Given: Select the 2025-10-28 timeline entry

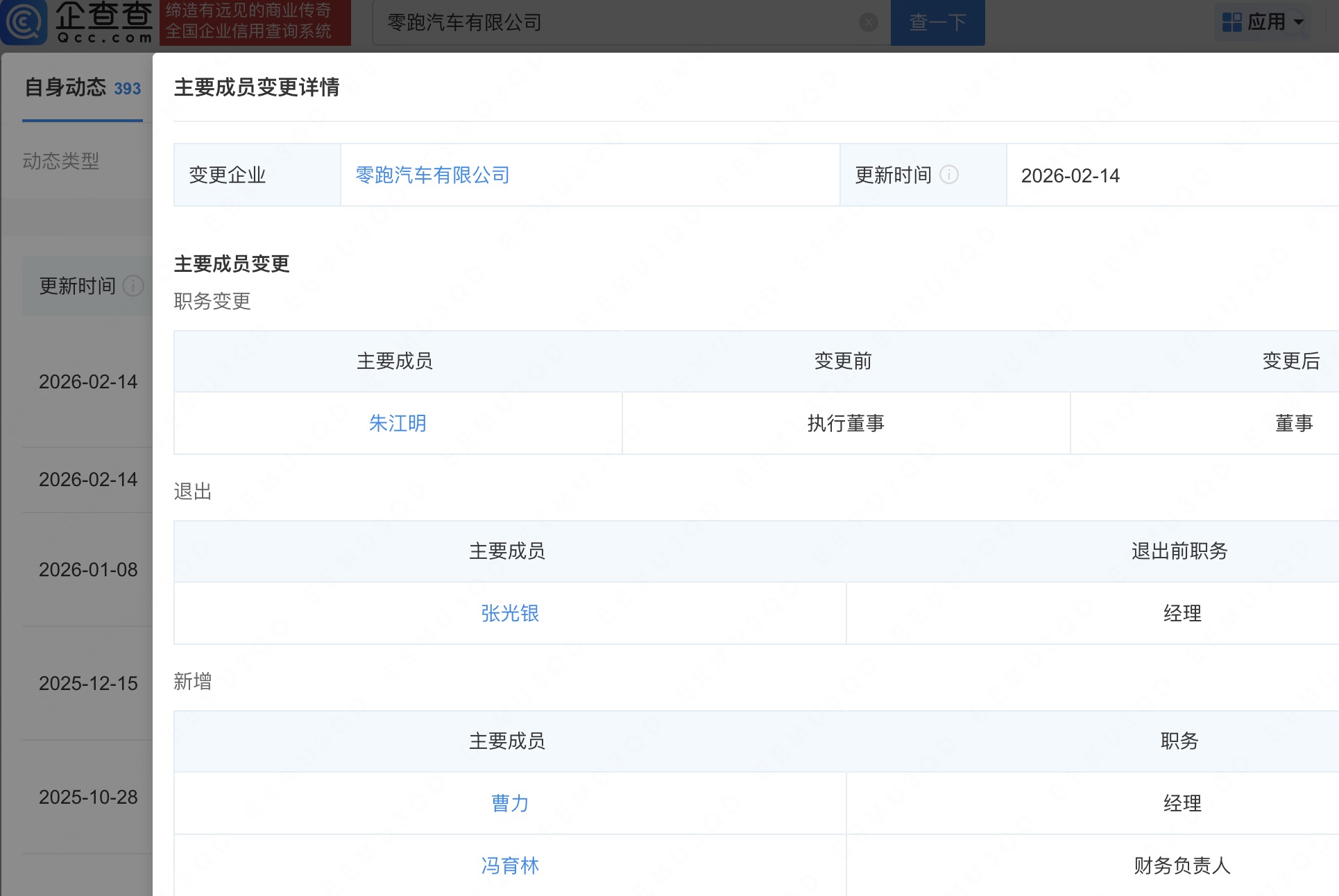Looking at the screenshot, I should click(x=88, y=798).
